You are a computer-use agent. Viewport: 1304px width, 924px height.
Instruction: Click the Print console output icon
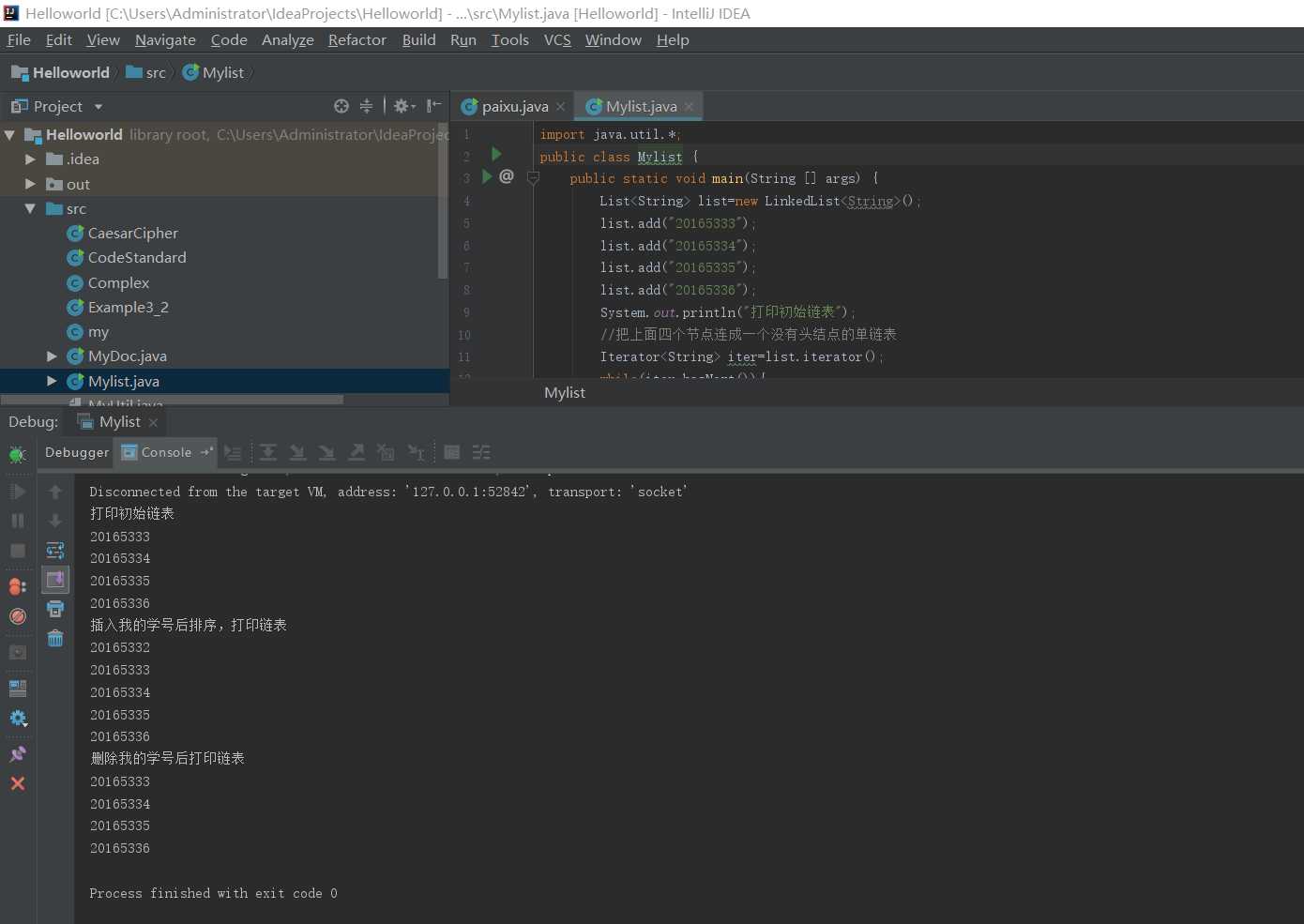(55, 609)
